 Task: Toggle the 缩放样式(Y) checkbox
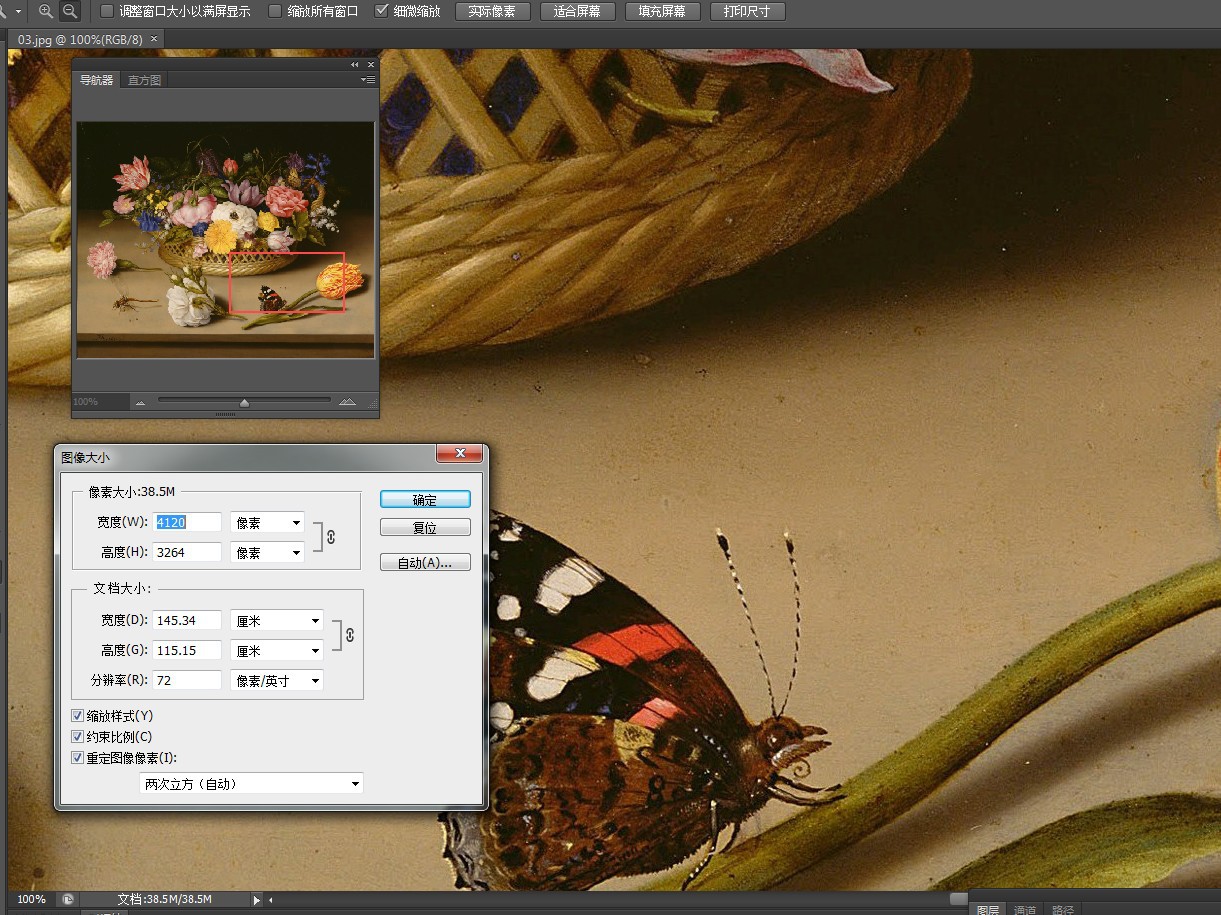pos(77,716)
